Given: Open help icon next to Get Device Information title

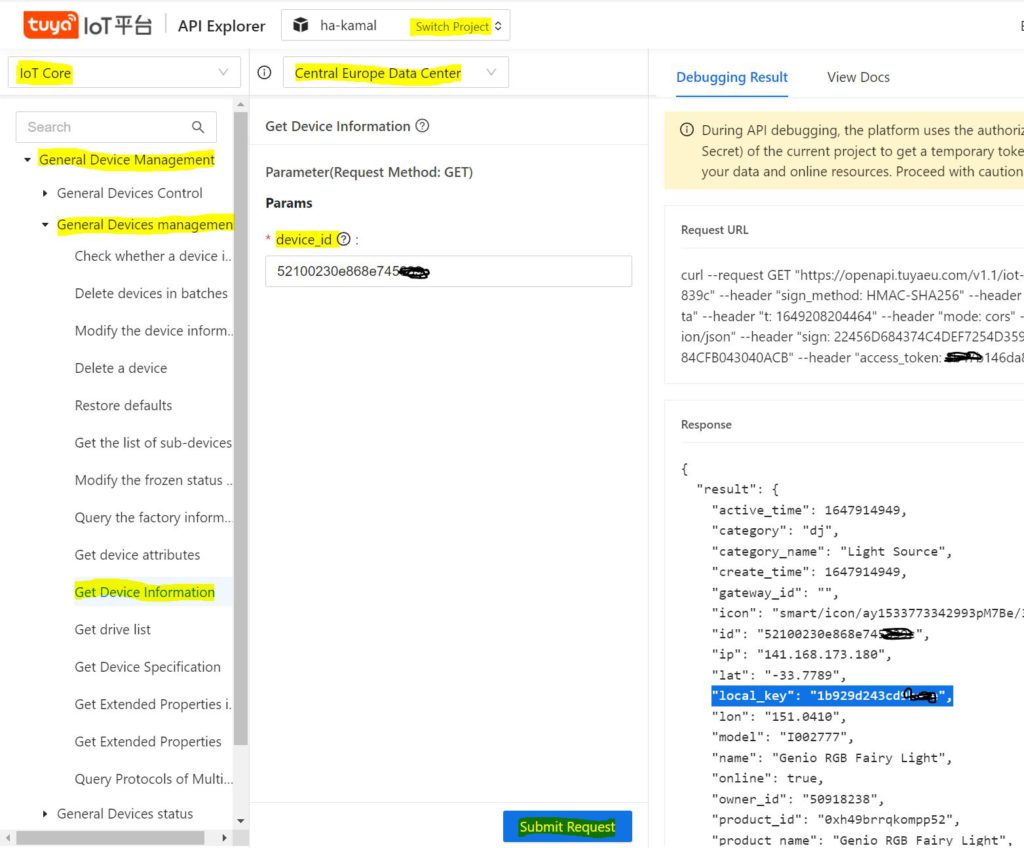Looking at the screenshot, I should click(423, 125).
